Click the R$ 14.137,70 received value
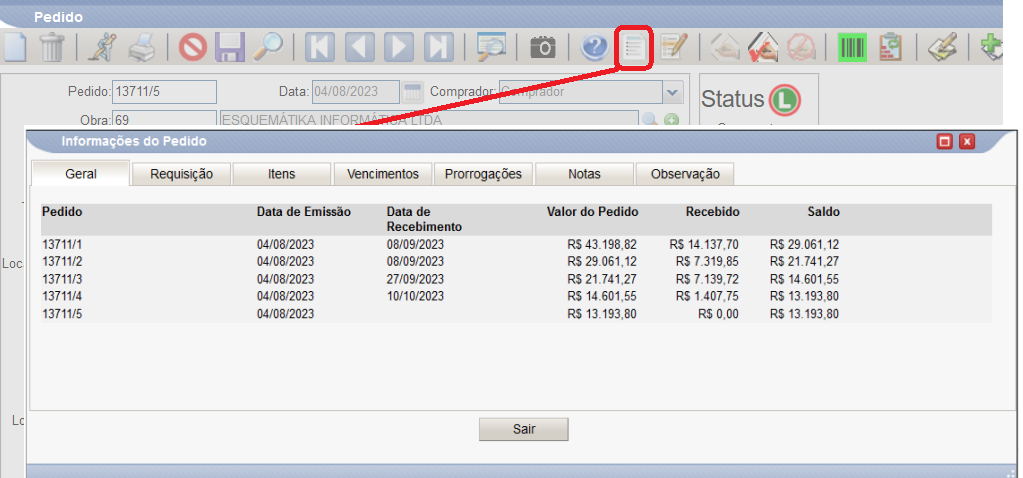Viewport: 1023px width, 478px height. point(704,245)
